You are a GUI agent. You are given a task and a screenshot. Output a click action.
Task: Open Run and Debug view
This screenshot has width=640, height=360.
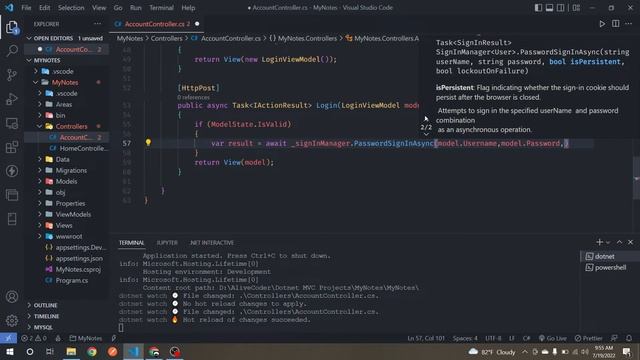click(12, 99)
